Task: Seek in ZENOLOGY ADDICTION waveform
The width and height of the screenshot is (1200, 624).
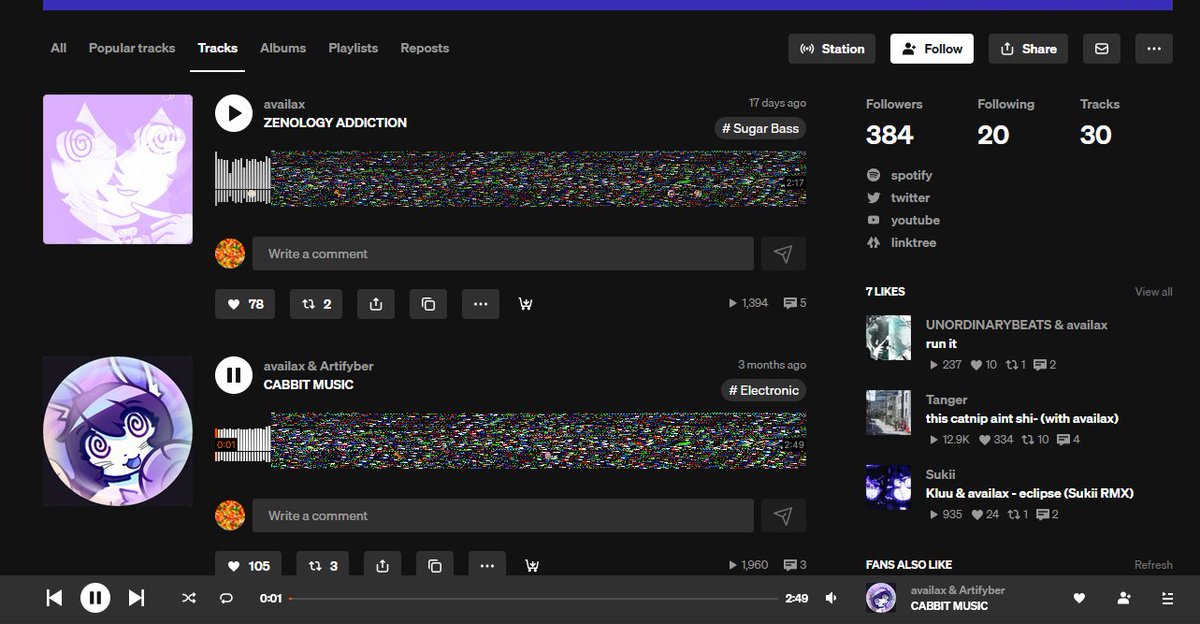Action: coord(510,178)
